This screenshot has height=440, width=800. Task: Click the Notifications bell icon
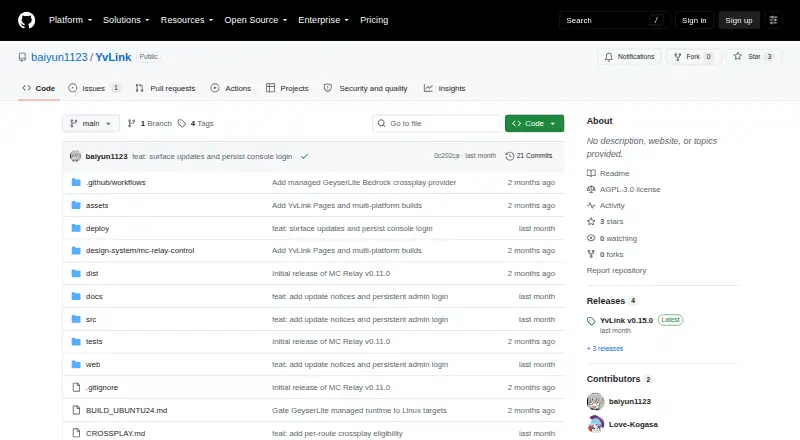pos(609,57)
